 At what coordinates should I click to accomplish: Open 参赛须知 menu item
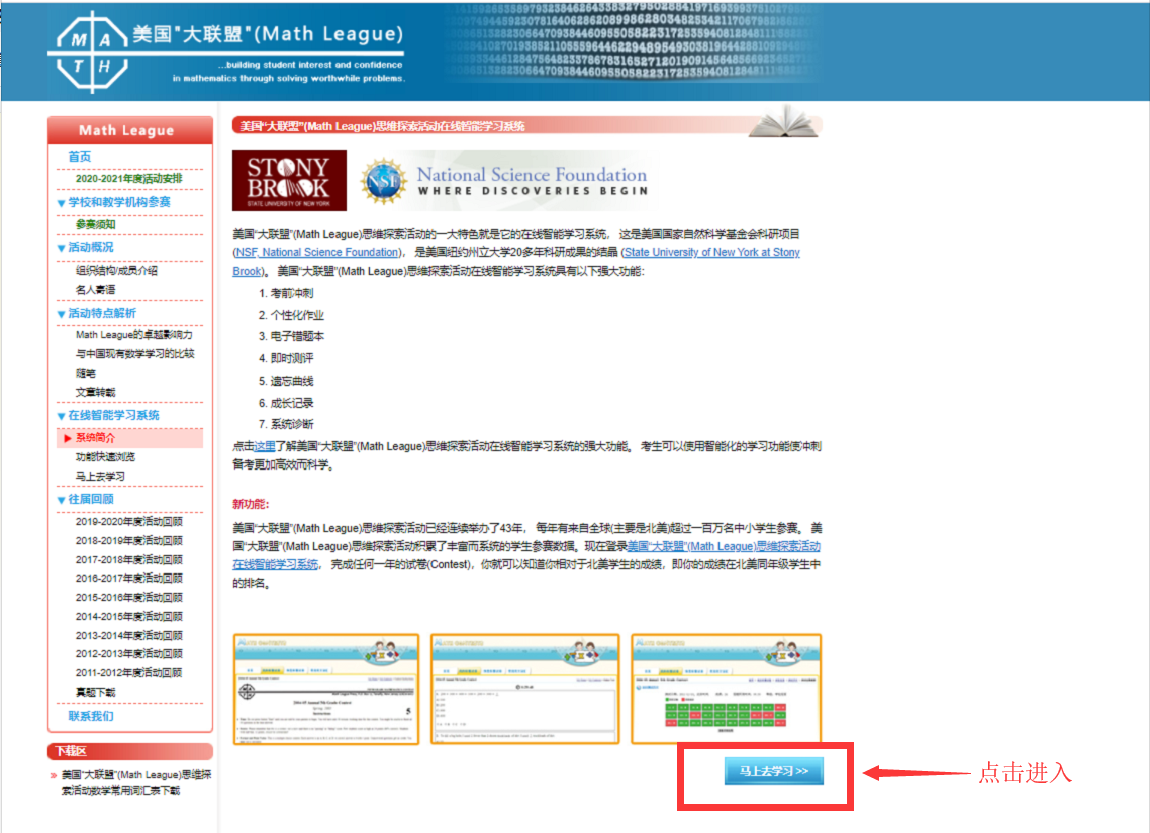95,224
